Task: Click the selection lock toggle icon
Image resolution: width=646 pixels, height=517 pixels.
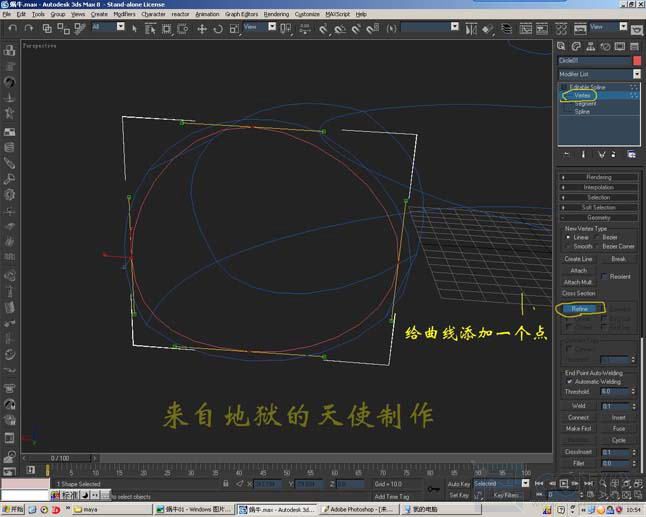Action: (x=225, y=484)
